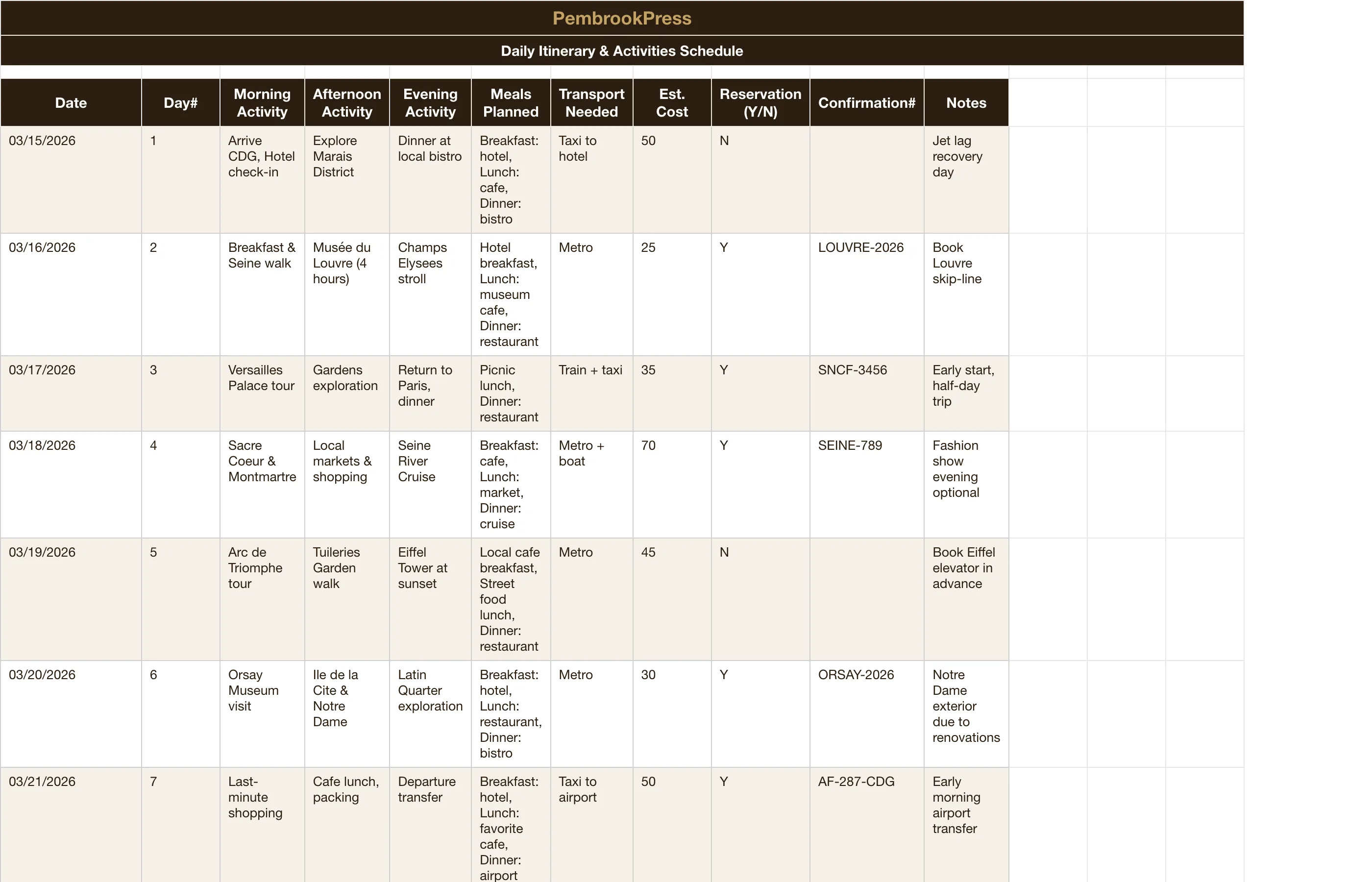Select the AF-287-CDG confirmation cell
The height and width of the screenshot is (882, 1372).
point(867,825)
